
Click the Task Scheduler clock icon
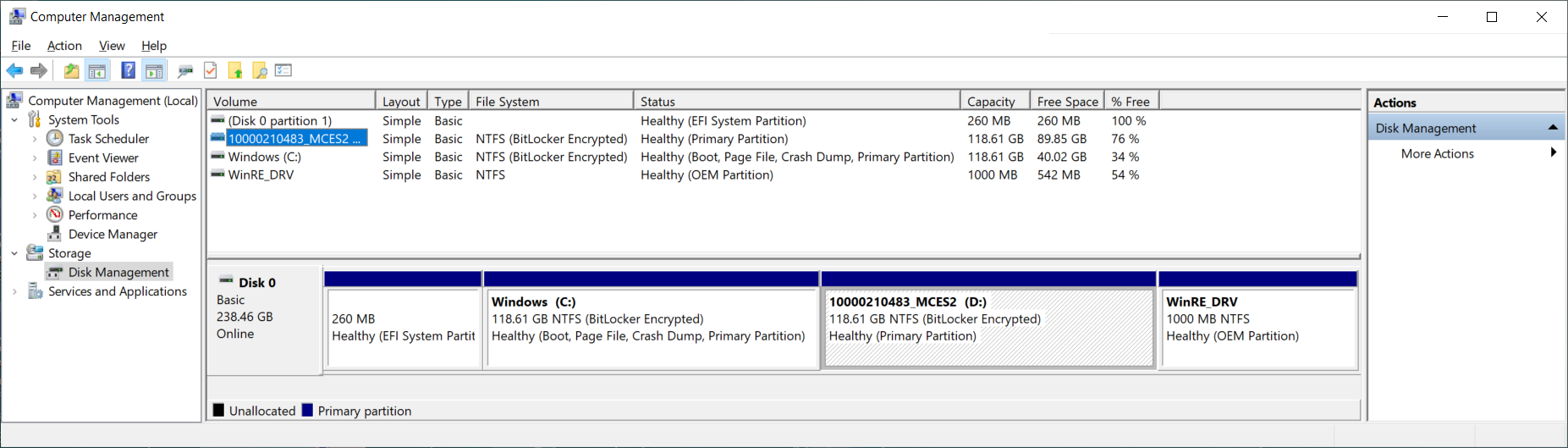click(55, 138)
